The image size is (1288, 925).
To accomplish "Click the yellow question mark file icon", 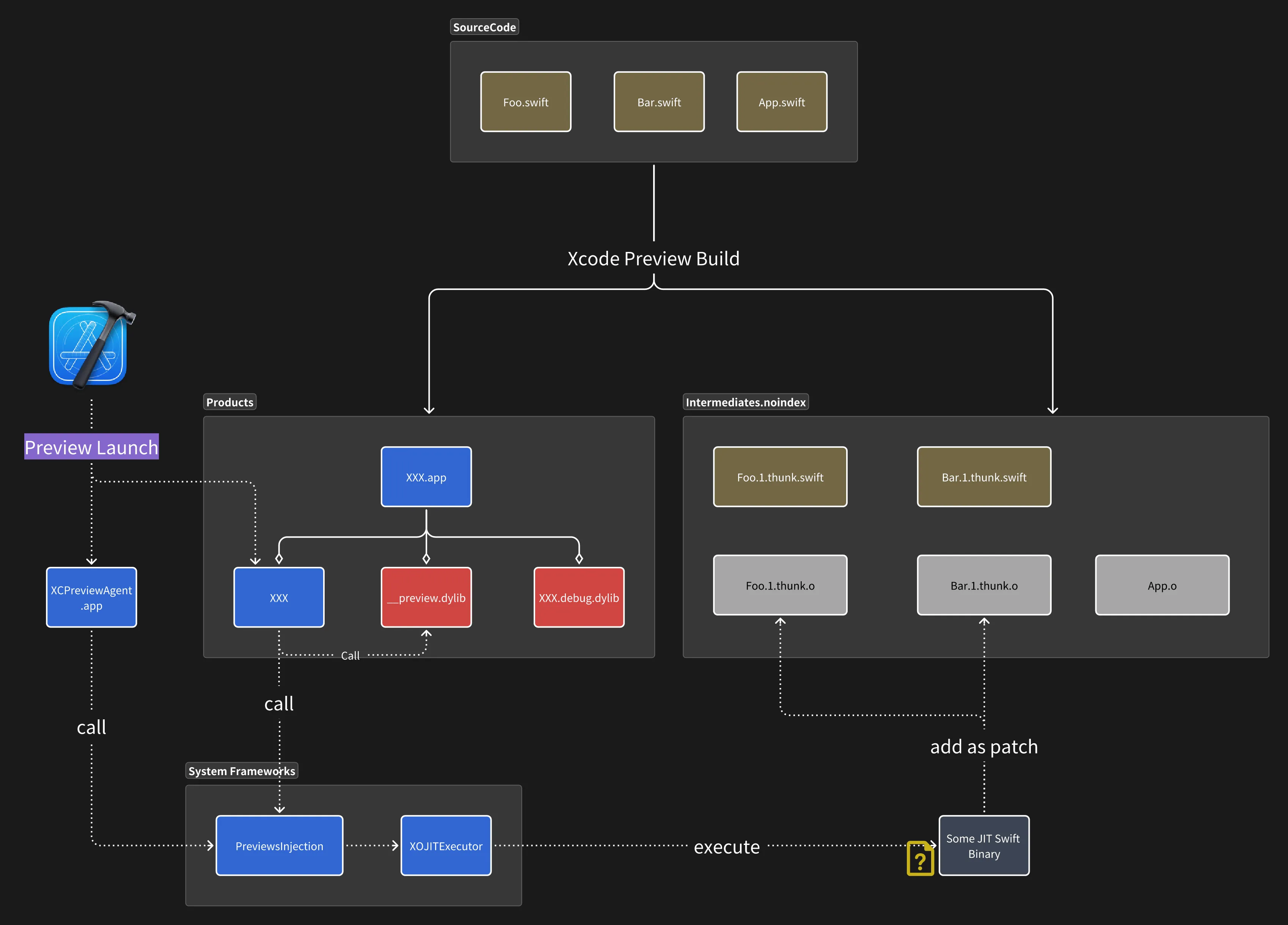I will (920, 859).
